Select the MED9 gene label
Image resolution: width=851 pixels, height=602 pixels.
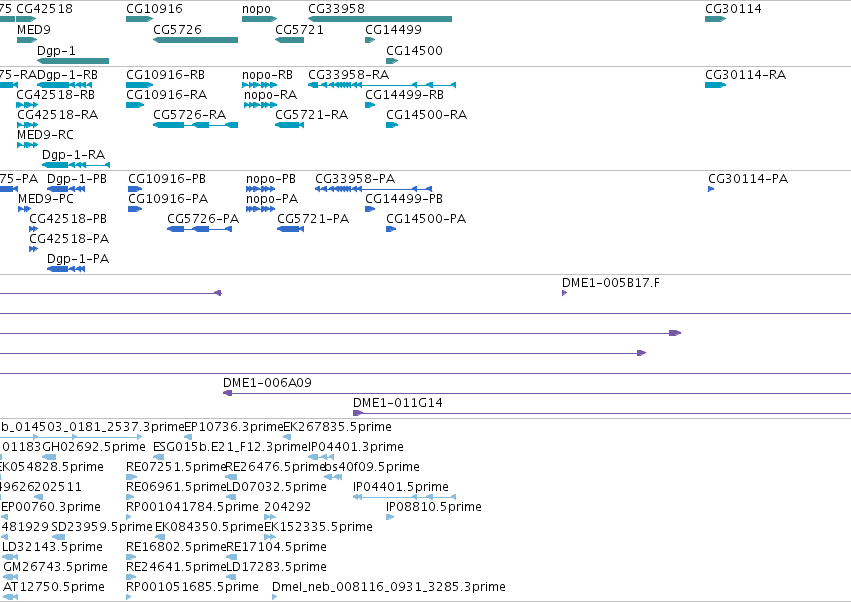(34, 29)
